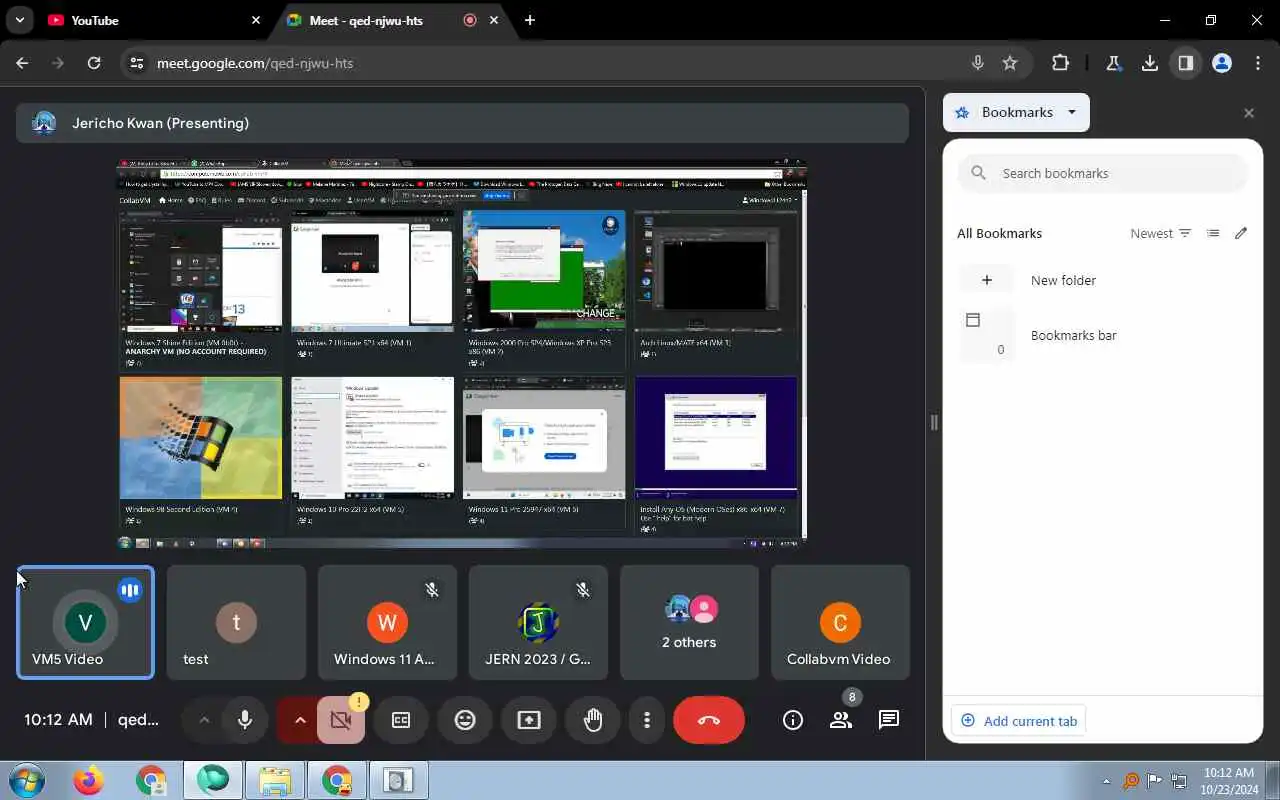Reload the page

[94, 63]
